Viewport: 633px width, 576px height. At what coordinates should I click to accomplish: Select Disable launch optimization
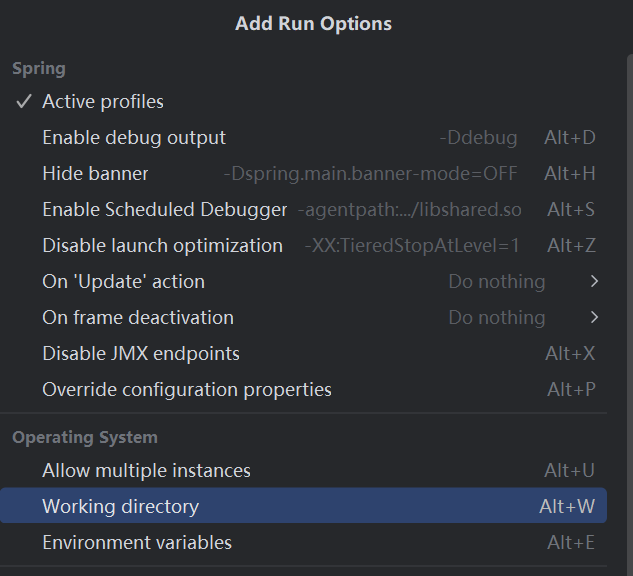coord(162,246)
